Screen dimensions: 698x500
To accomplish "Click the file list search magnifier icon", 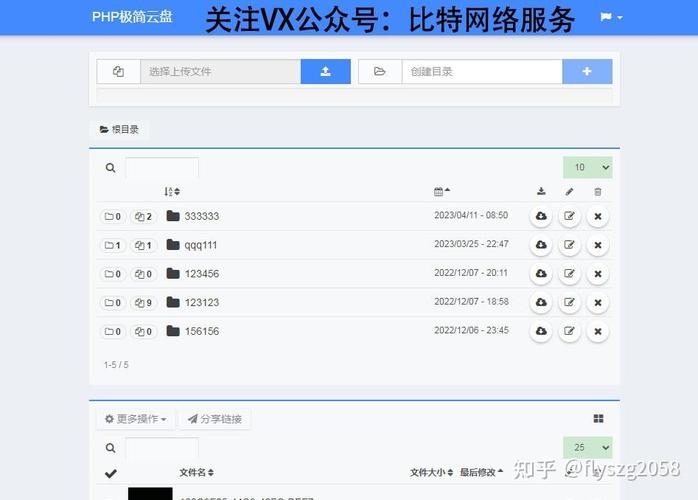I will [110, 448].
